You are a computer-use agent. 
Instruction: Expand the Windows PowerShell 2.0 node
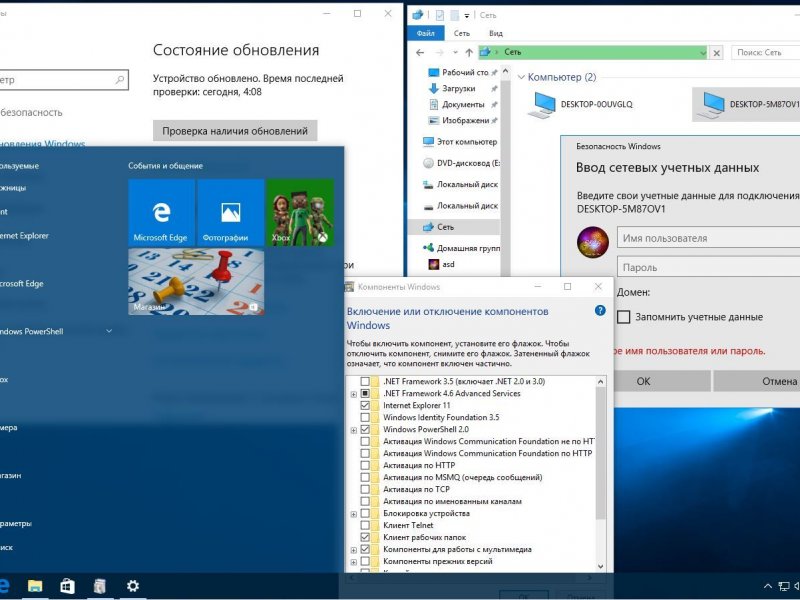[354, 430]
